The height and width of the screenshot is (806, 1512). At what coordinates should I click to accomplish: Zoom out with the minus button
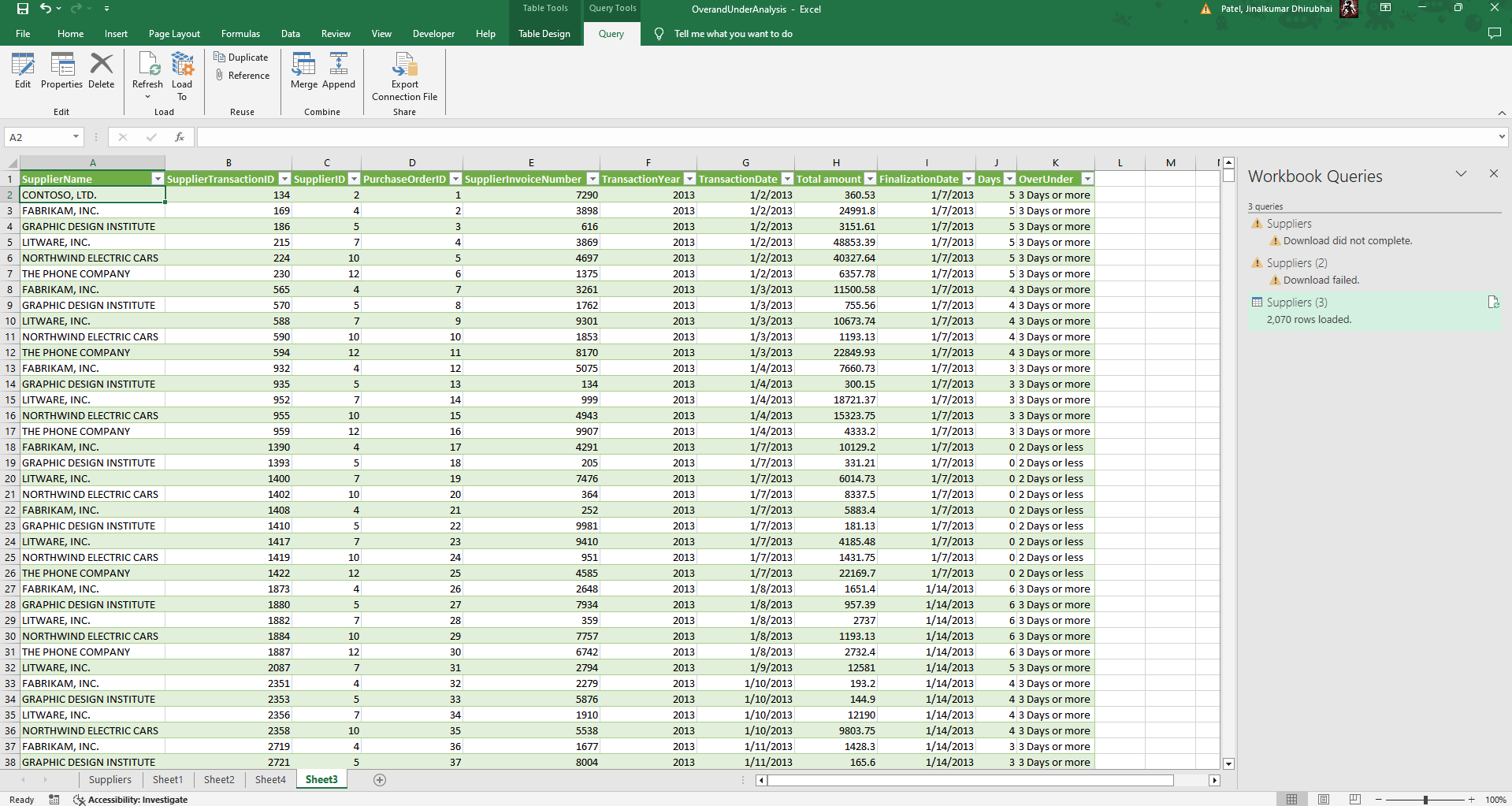point(1378,800)
